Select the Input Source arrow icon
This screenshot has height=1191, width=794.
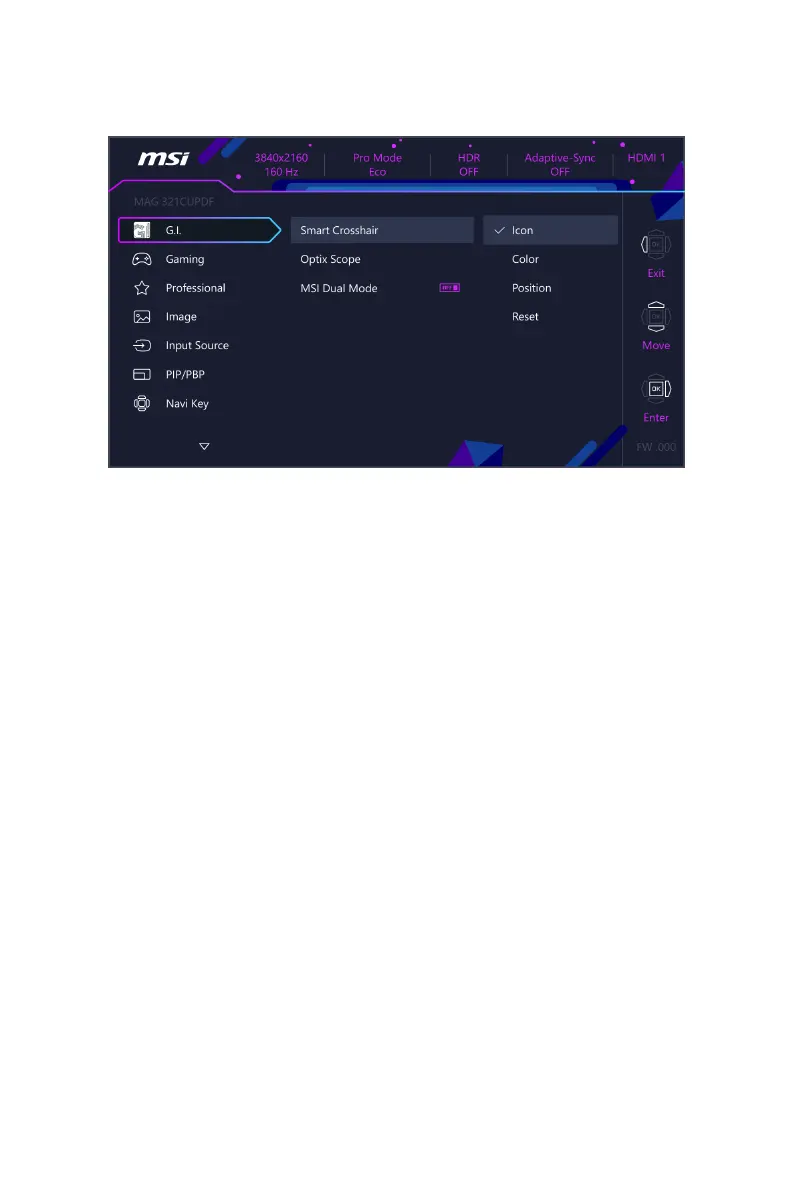[141, 346]
